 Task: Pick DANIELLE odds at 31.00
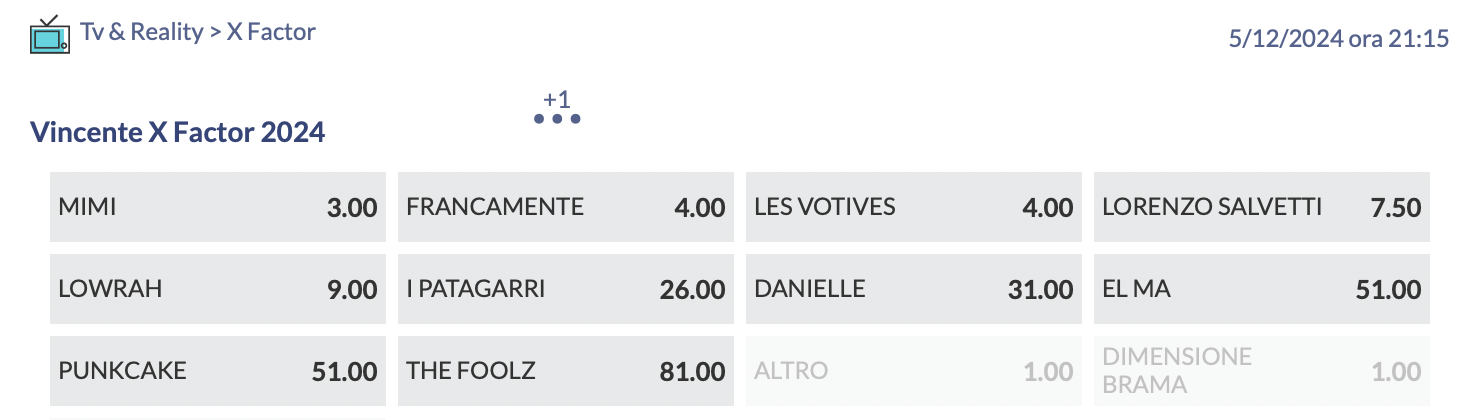coord(914,289)
